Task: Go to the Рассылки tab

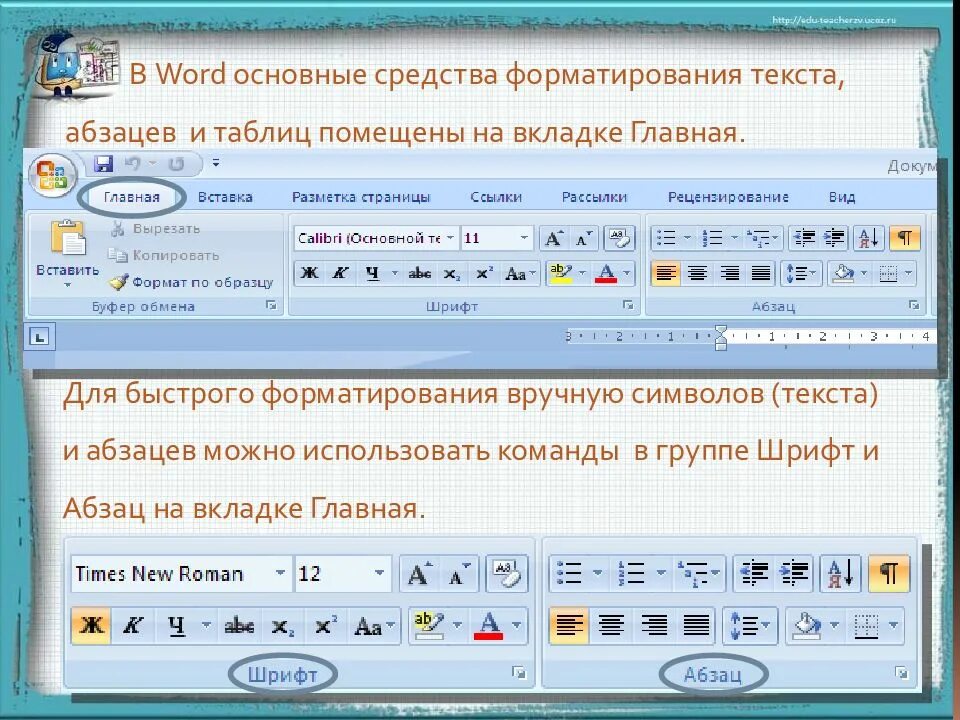Action: point(594,197)
